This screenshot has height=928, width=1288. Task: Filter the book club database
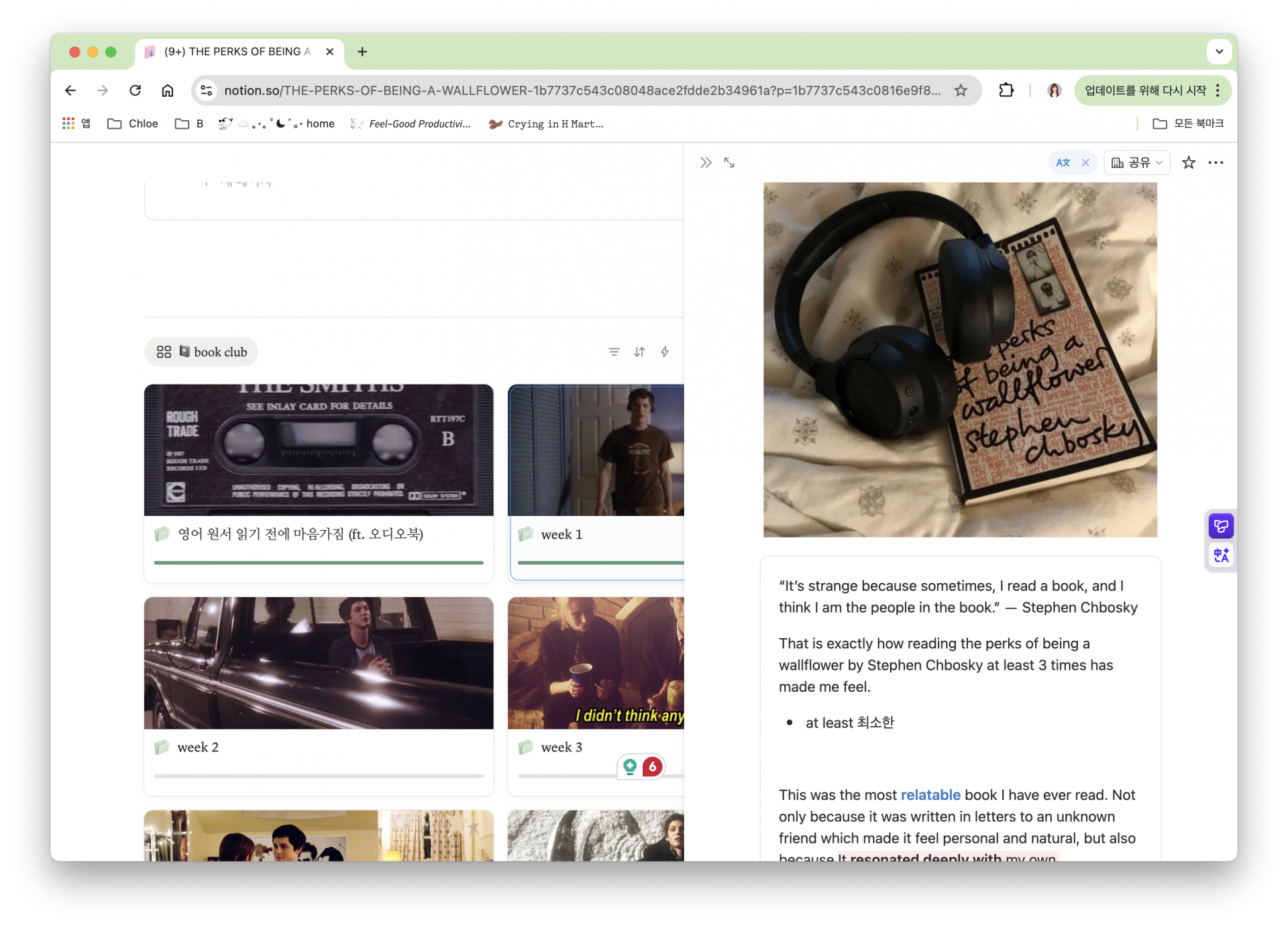tap(614, 352)
